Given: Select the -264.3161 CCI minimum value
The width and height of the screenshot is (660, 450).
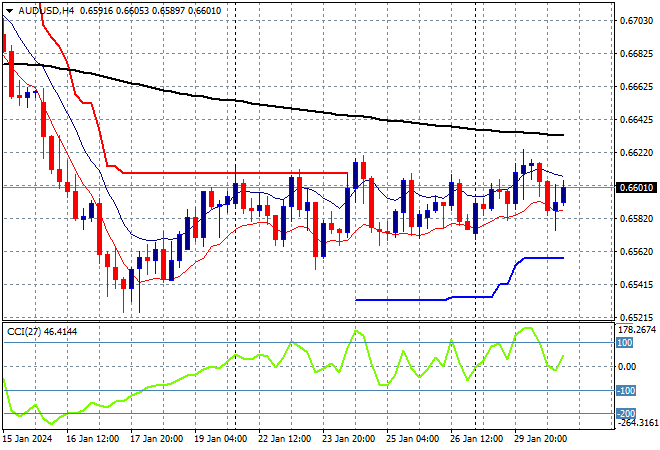Looking at the screenshot, I should coord(637,422).
